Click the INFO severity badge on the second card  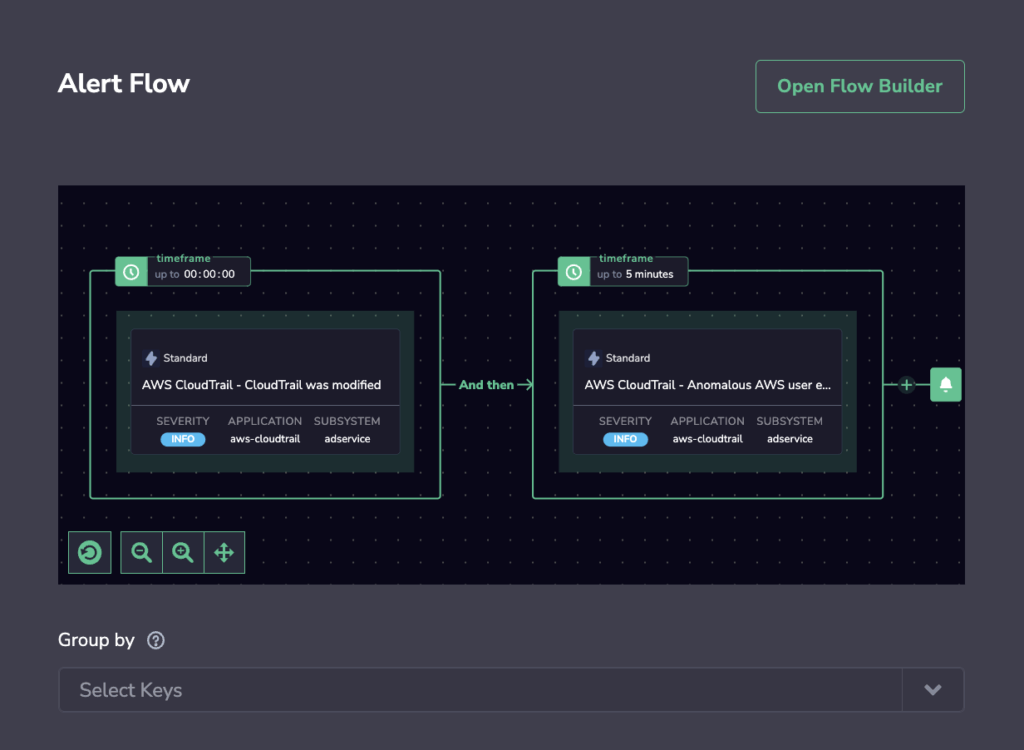pos(625,439)
